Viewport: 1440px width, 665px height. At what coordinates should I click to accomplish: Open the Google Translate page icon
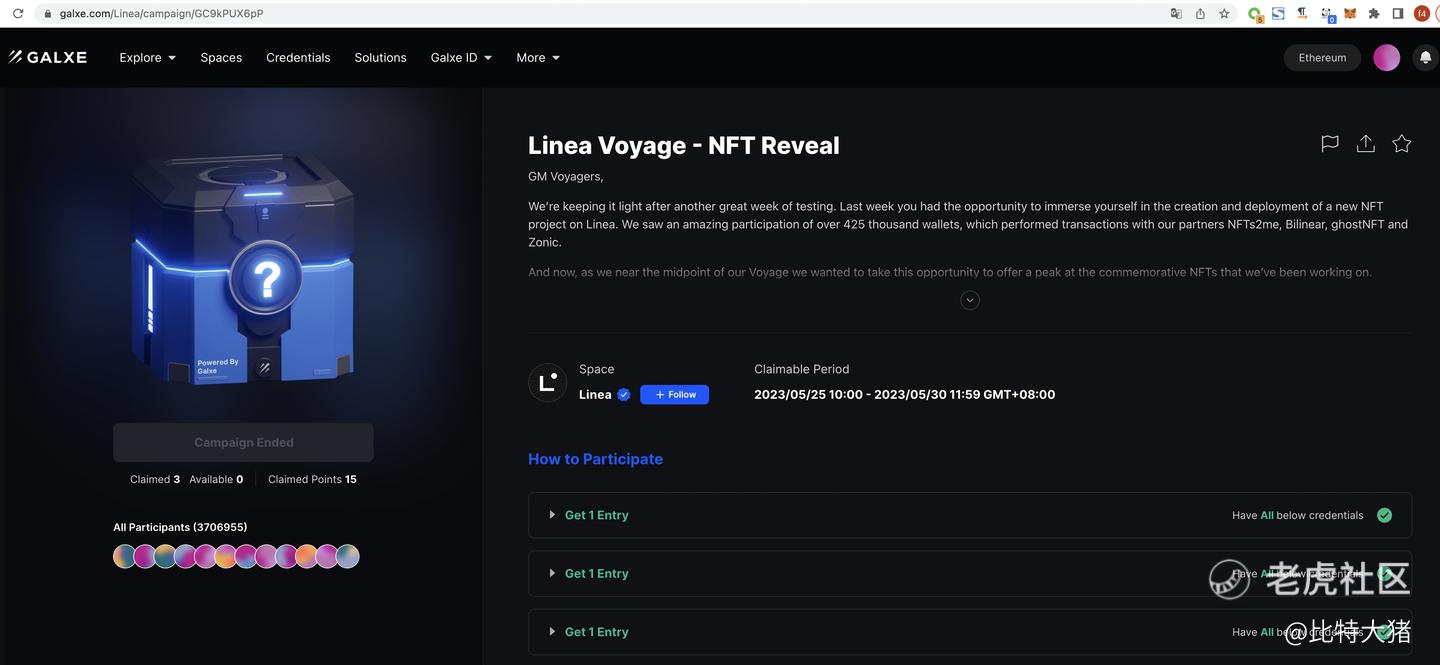click(1176, 14)
